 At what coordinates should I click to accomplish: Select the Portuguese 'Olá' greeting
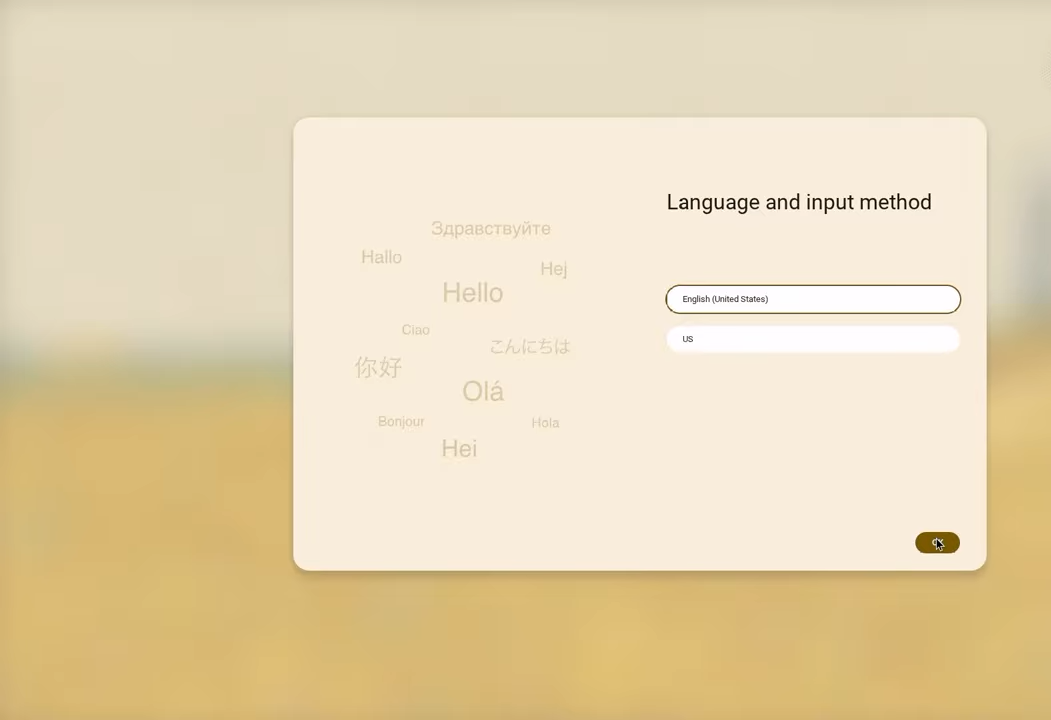(x=482, y=391)
